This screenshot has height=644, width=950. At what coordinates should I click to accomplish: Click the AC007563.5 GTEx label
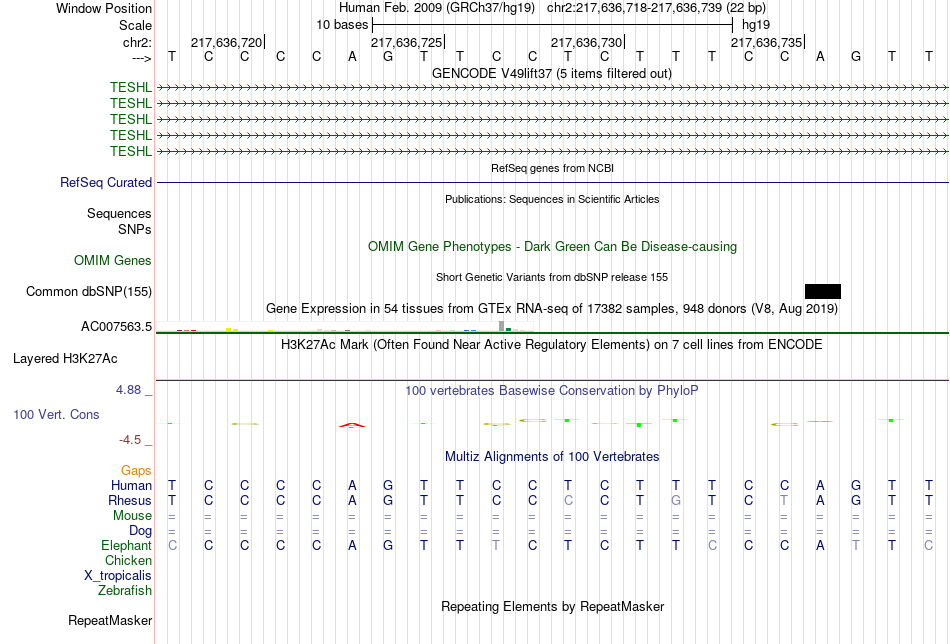coord(116,327)
